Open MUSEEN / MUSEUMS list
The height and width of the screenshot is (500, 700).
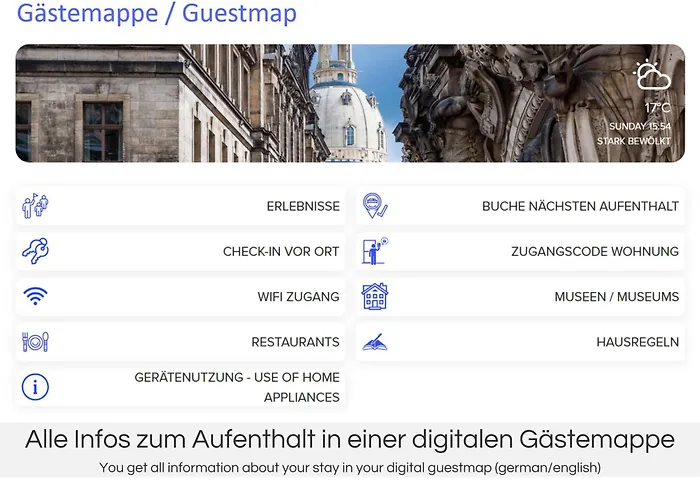coord(616,297)
